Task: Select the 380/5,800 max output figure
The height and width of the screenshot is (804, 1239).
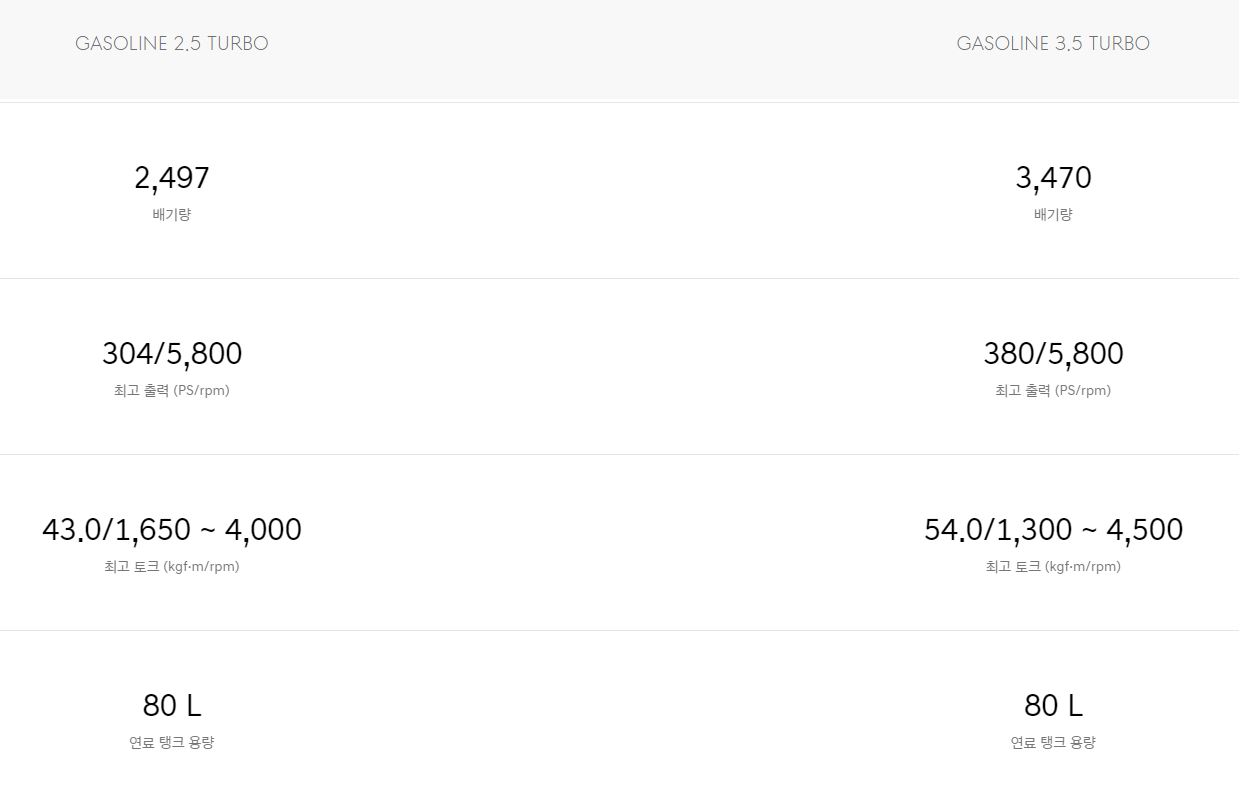Action: click(x=1053, y=354)
